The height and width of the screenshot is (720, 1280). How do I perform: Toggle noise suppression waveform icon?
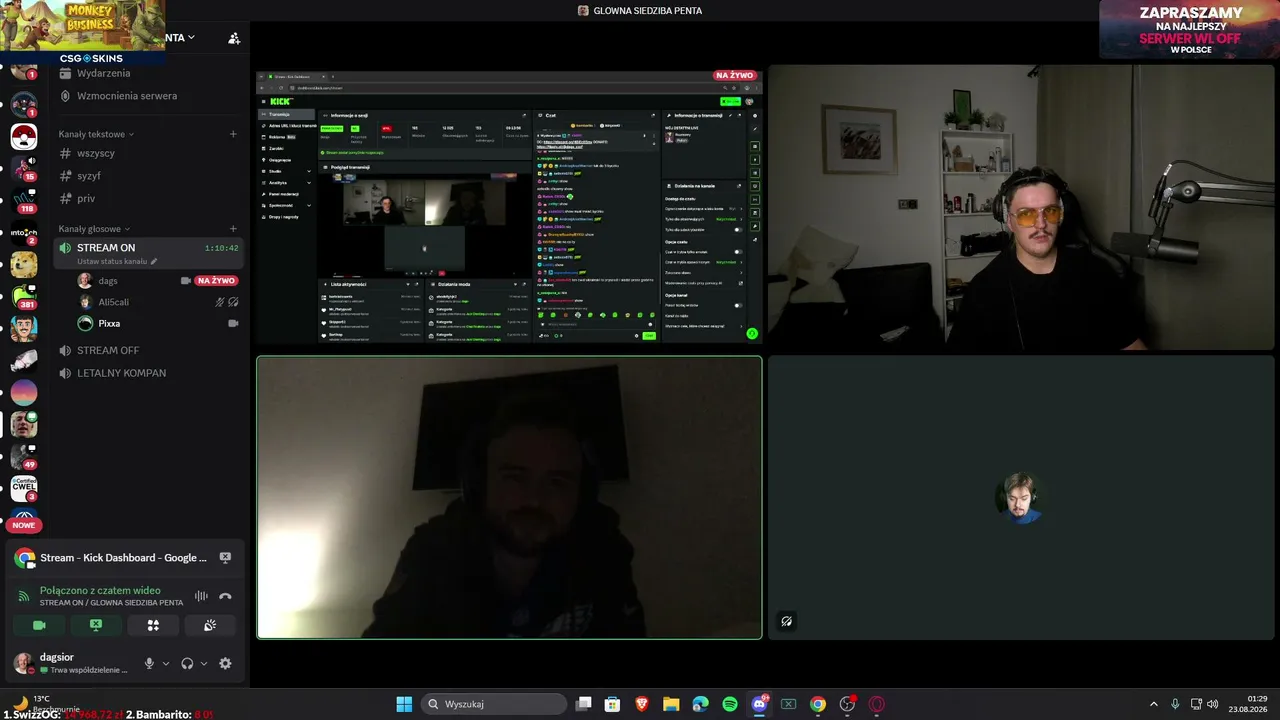pyautogui.click(x=201, y=596)
